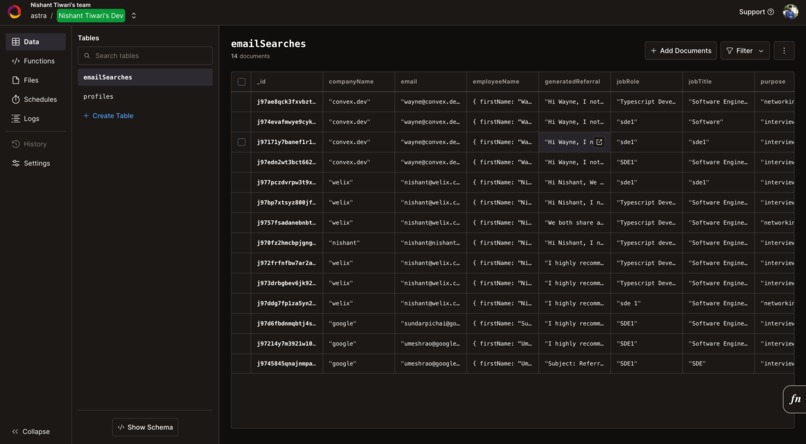Toggle the select-all header checkbox
The image size is (806, 444).
[x=241, y=82]
